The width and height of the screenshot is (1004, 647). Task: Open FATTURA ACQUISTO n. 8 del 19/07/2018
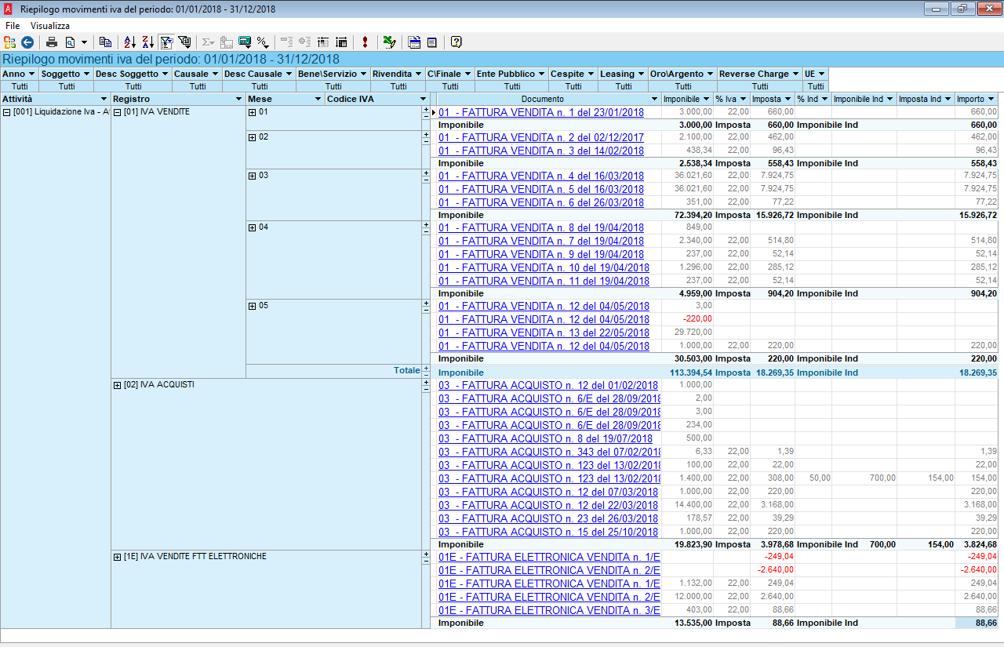(x=546, y=438)
